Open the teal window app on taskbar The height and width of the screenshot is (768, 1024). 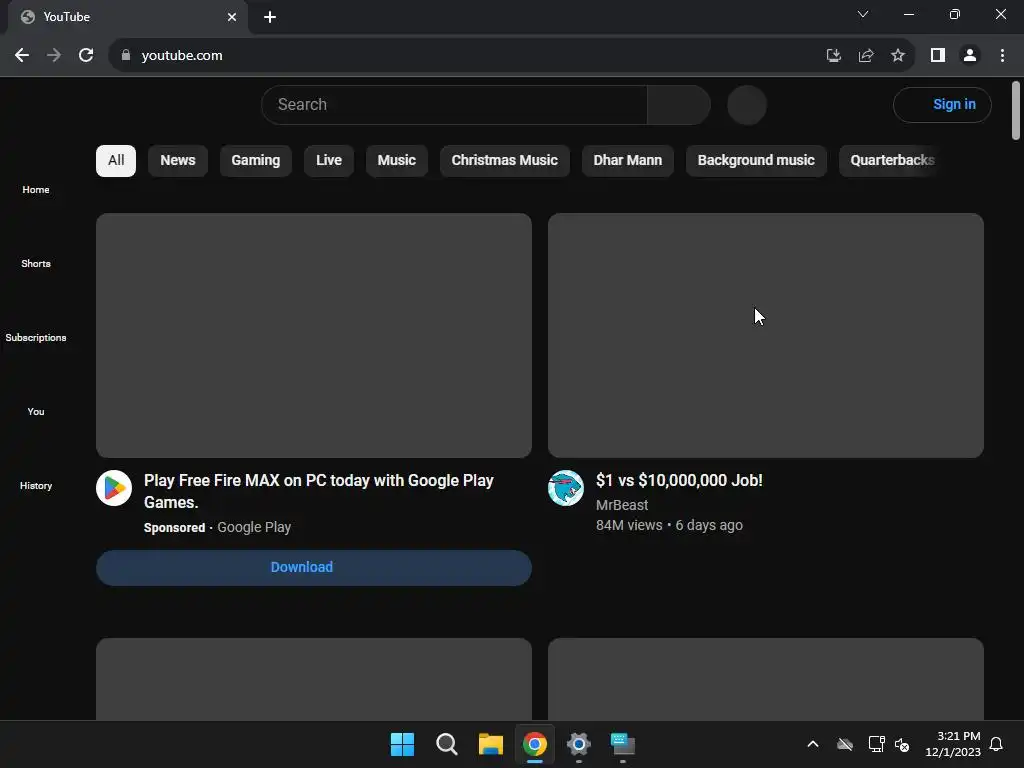click(x=623, y=744)
